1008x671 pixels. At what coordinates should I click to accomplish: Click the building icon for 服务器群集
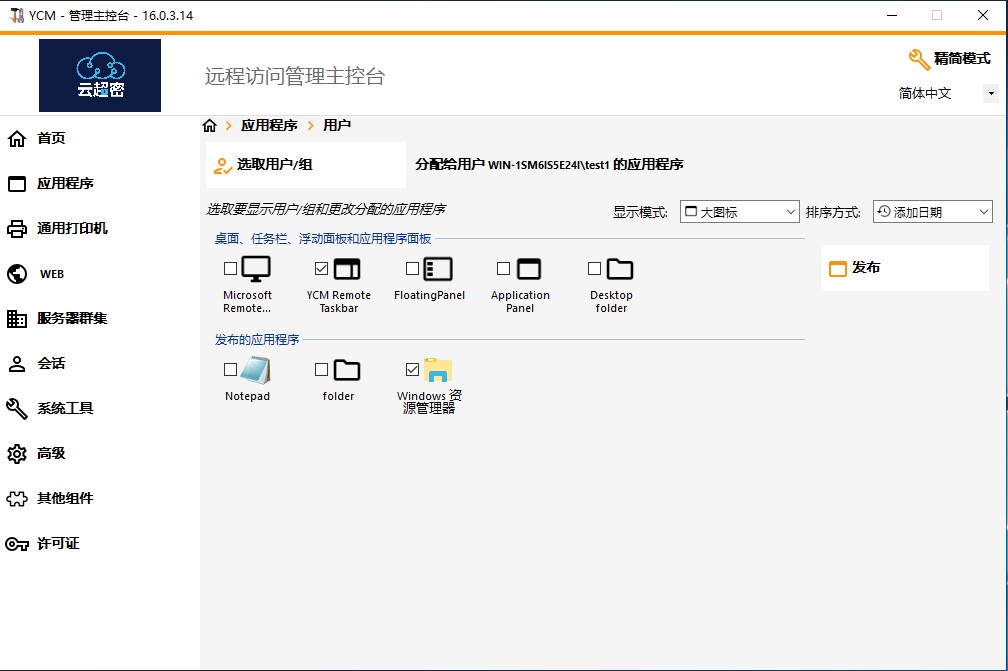(17, 319)
